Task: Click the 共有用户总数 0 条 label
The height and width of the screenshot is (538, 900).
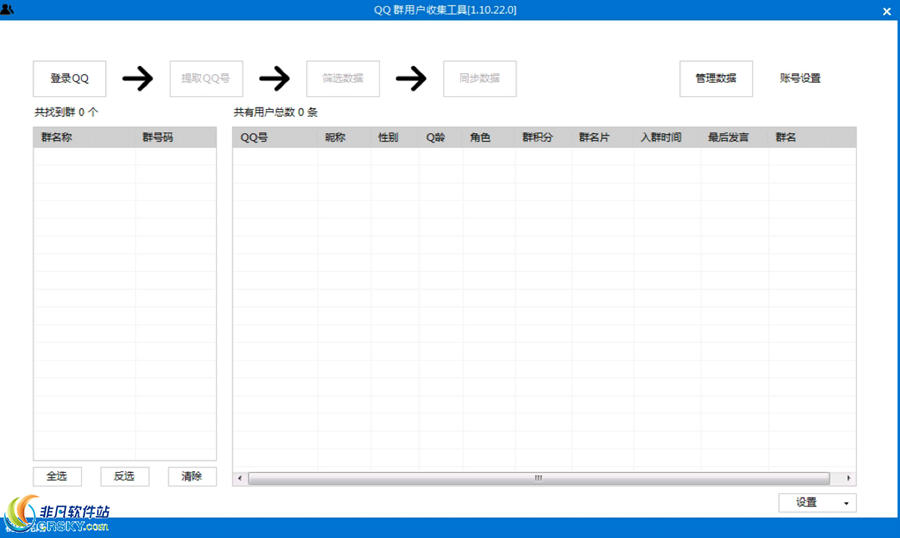Action: [276, 112]
